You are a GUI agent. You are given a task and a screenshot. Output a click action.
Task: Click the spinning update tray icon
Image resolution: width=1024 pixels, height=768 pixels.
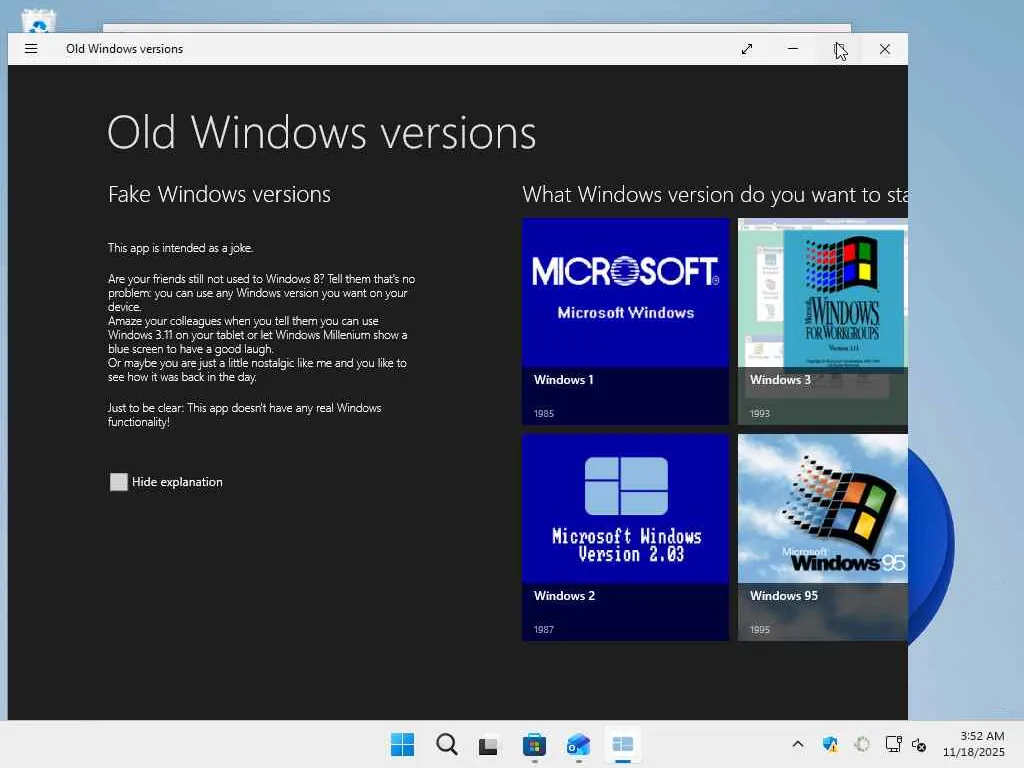pos(862,744)
